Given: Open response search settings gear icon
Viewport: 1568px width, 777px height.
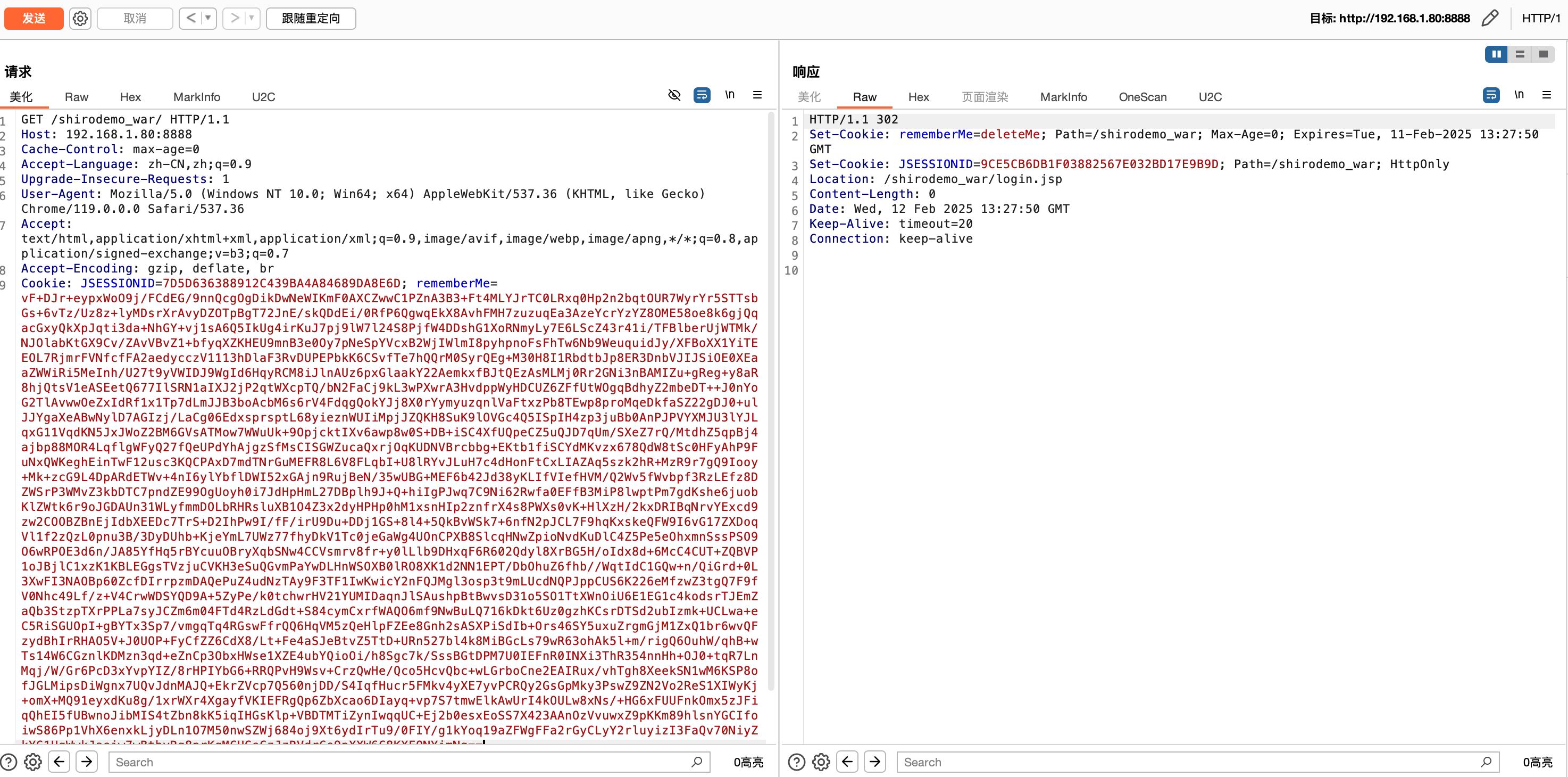Looking at the screenshot, I should (821, 762).
